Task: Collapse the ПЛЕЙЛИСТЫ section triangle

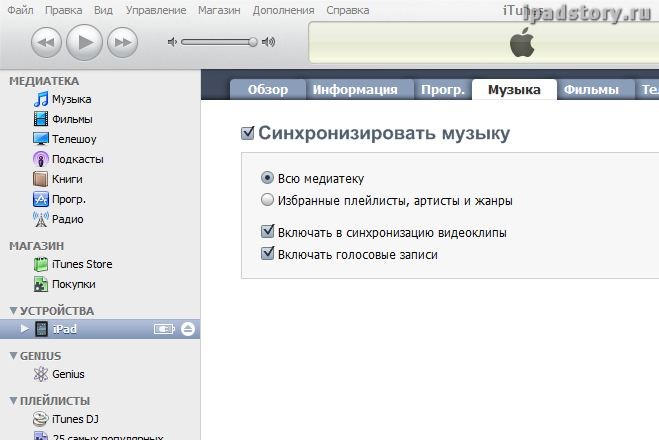Action: coord(13,400)
